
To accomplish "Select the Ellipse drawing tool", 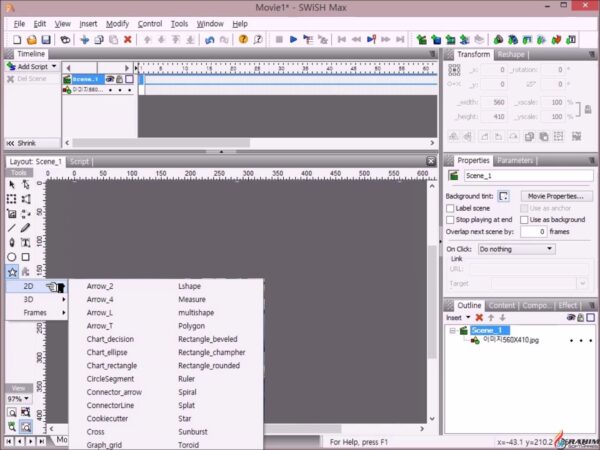I will (x=12, y=256).
